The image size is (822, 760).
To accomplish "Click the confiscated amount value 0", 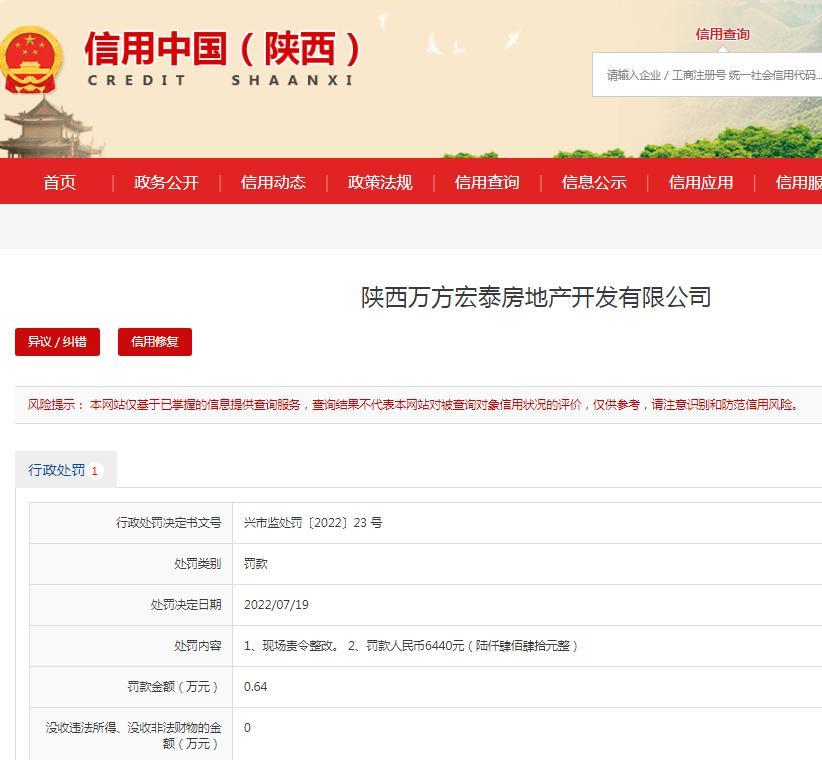I will [247, 728].
